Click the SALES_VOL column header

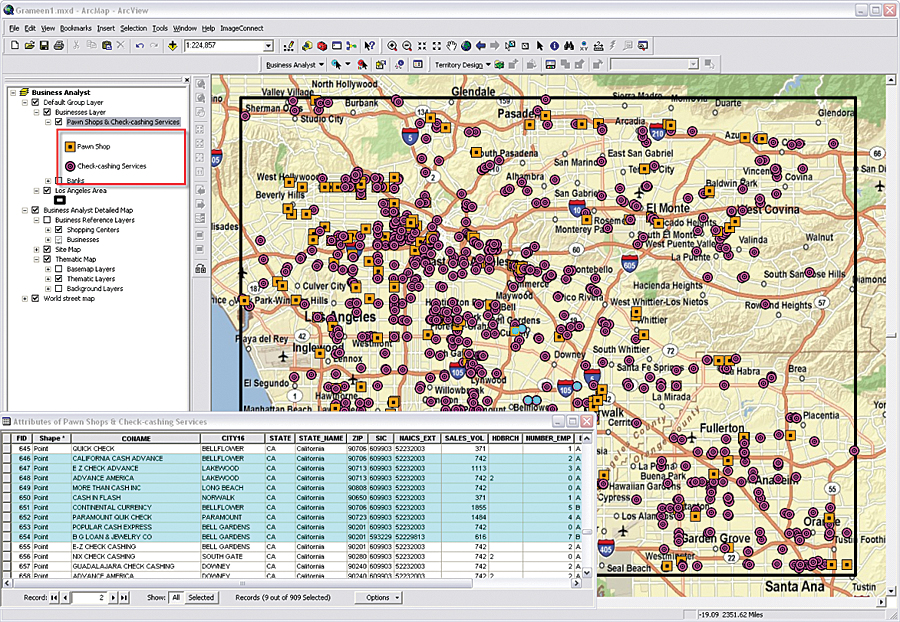point(464,438)
